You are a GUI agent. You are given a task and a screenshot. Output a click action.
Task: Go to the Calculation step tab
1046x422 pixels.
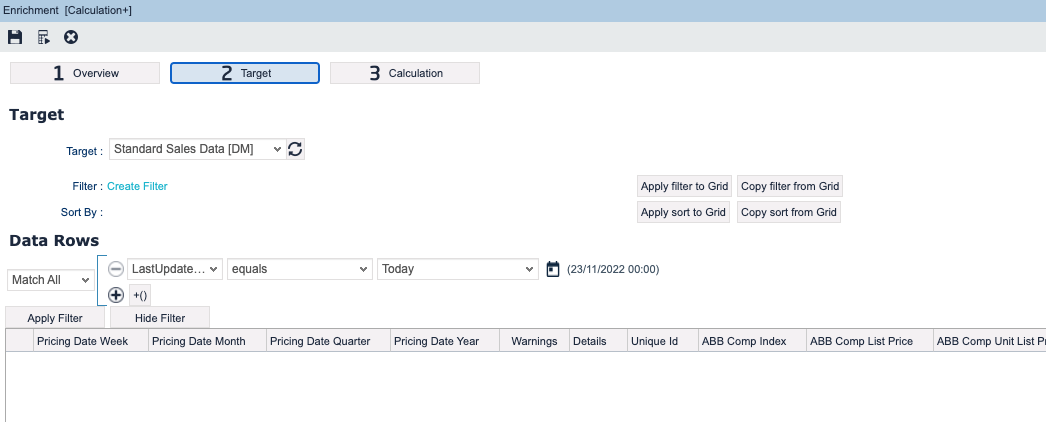pos(405,73)
